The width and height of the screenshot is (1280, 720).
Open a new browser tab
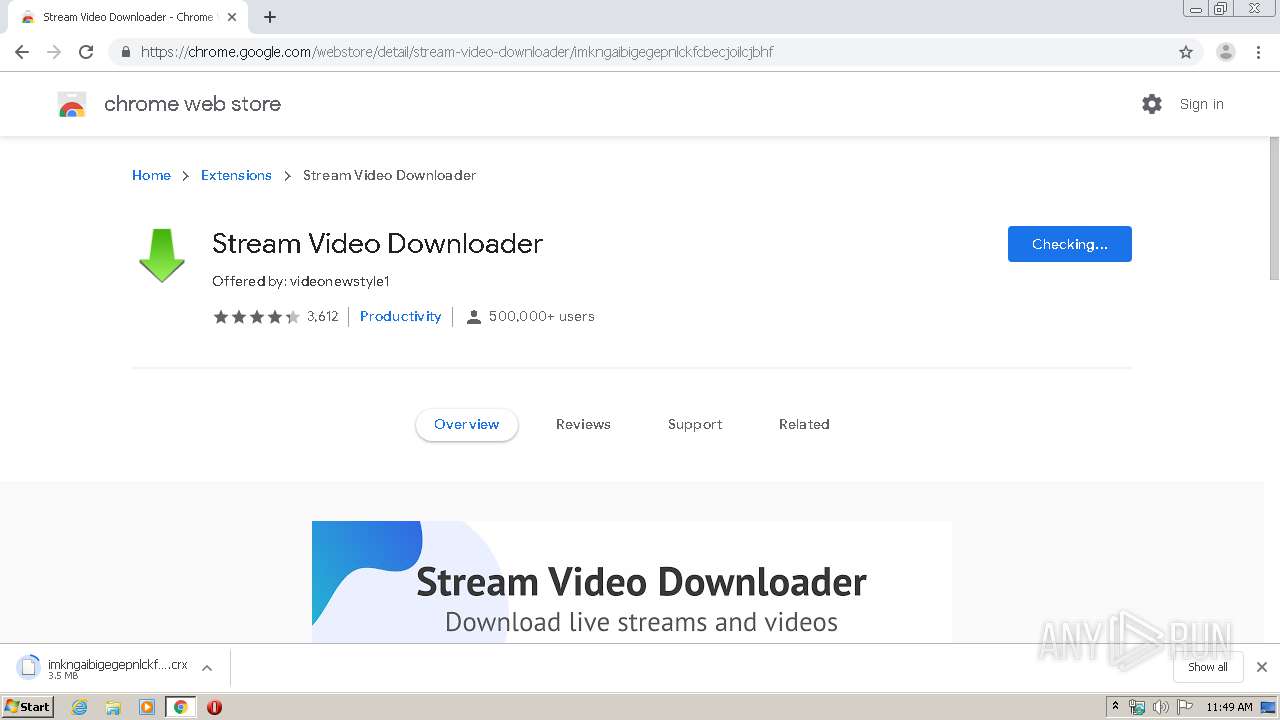[x=270, y=17]
